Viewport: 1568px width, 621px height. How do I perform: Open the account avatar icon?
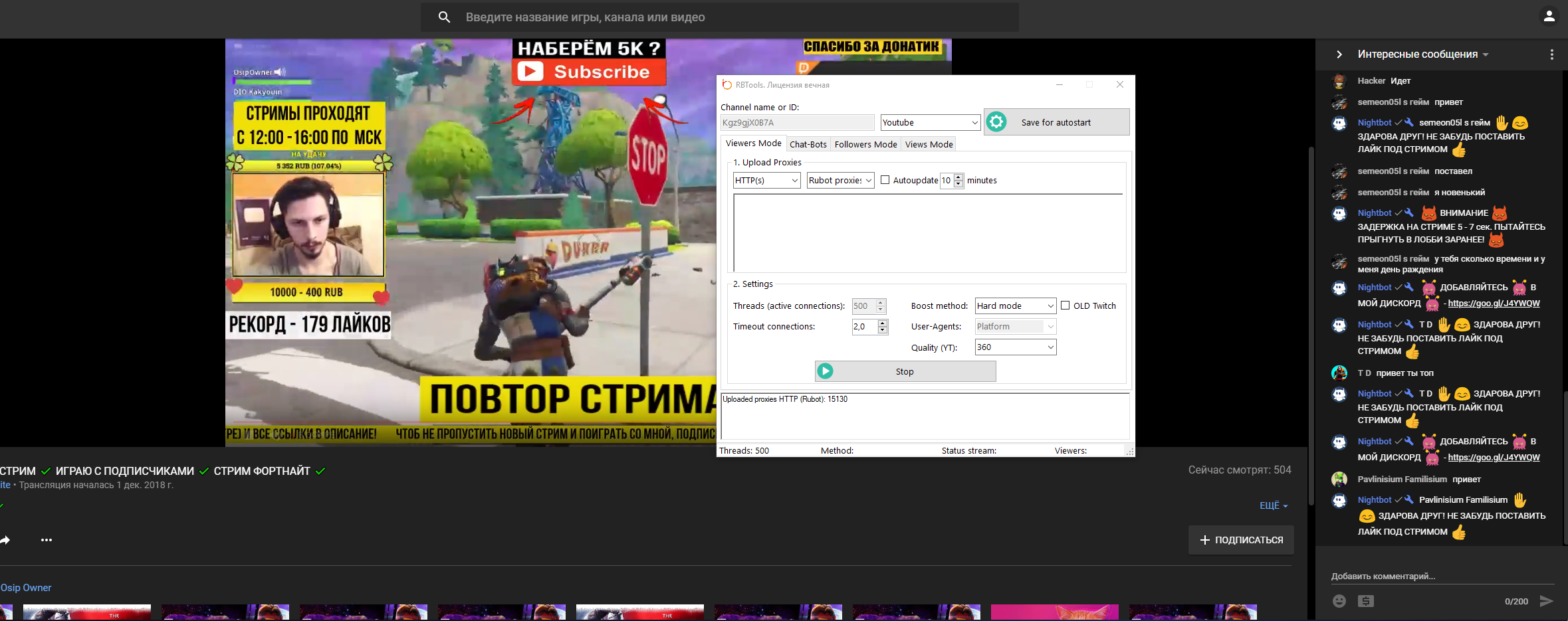click(1549, 17)
